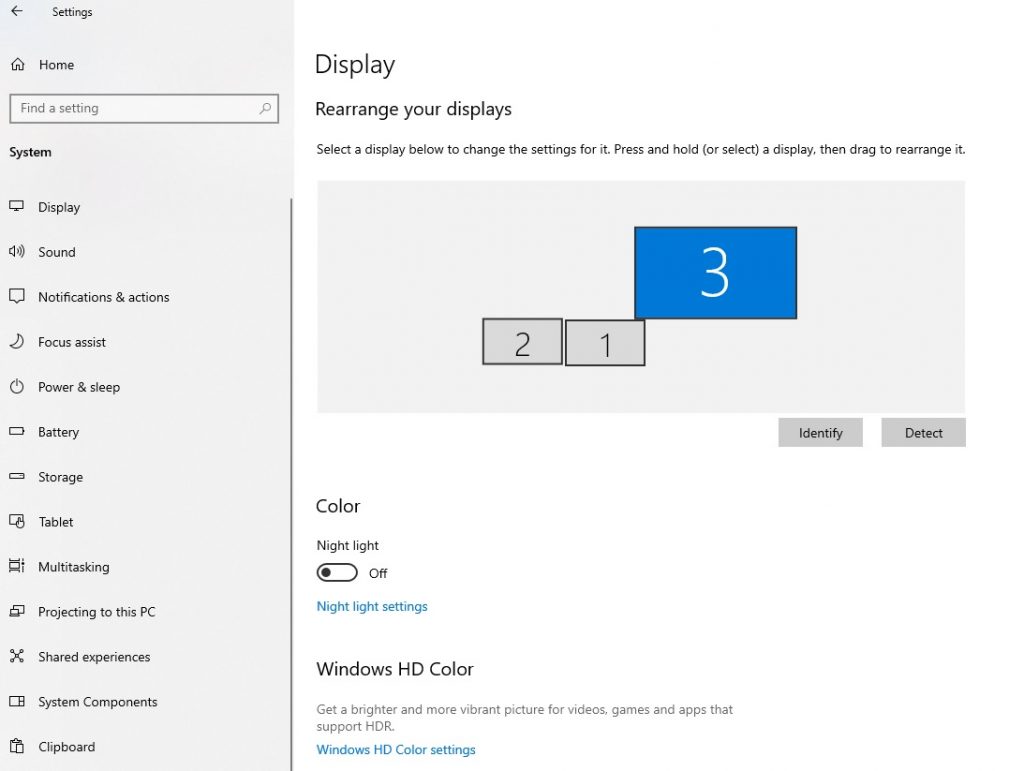Viewport: 1024px width, 771px height.
Task: Open Windows HD Color settings
Action: 395,749
